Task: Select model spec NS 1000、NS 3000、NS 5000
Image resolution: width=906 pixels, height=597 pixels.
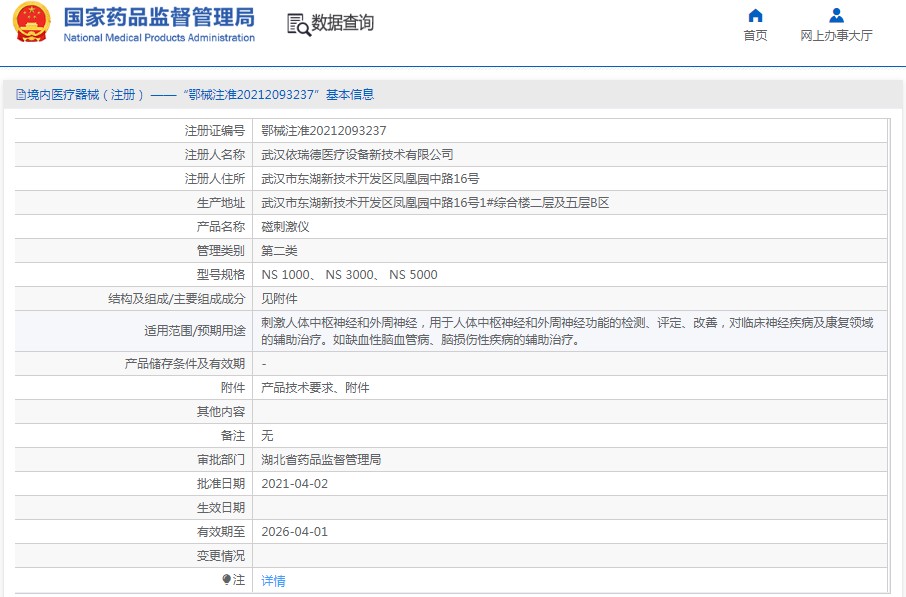Action: point(350,275)
